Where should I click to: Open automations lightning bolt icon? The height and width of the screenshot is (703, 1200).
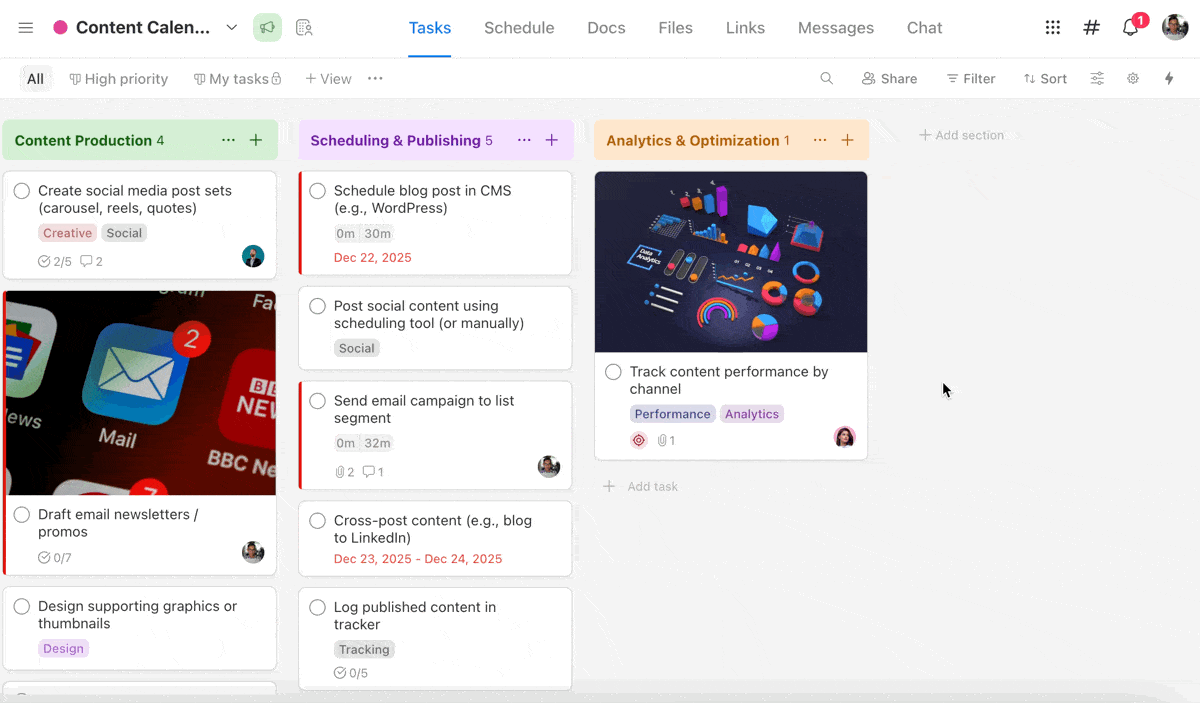click(1169, 79)
